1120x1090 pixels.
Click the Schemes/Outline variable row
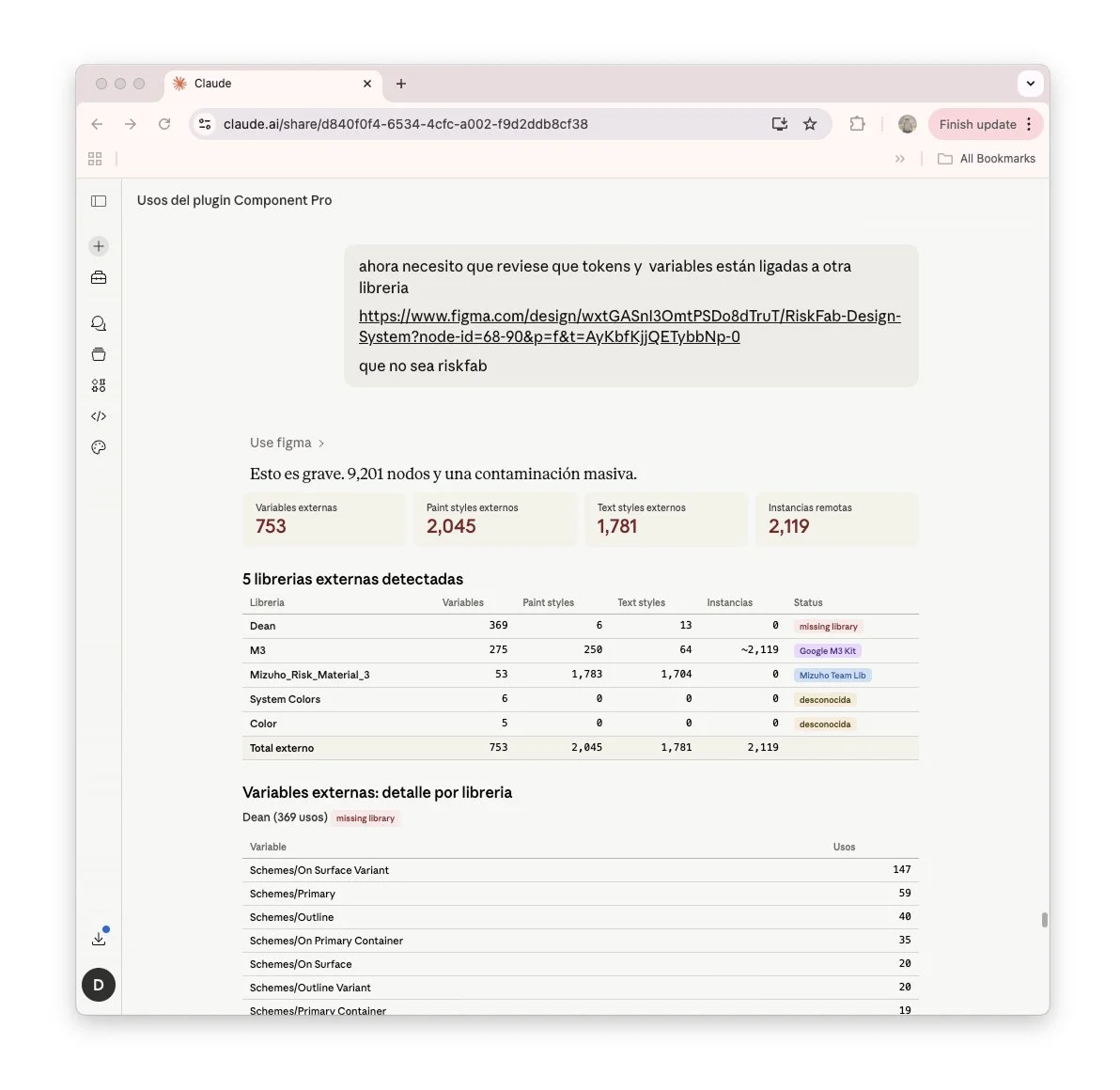[x=580, y=917]
